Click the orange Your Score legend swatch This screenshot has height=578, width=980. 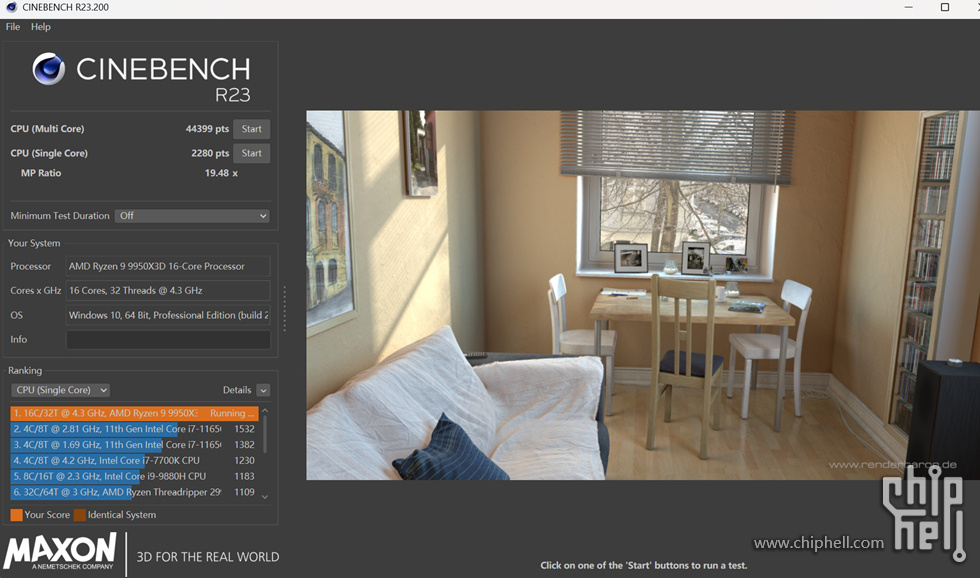pyautogui.click(x=16, y=515)
